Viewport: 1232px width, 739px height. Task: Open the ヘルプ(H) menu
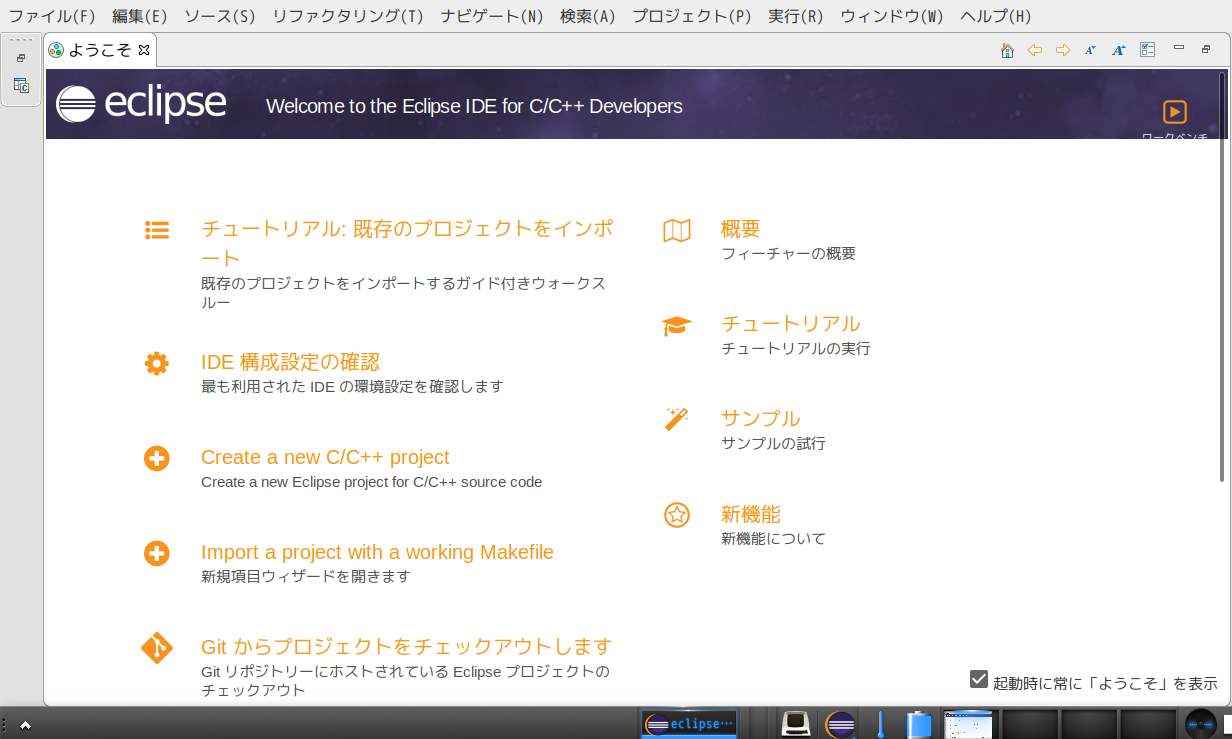[996, 17]
